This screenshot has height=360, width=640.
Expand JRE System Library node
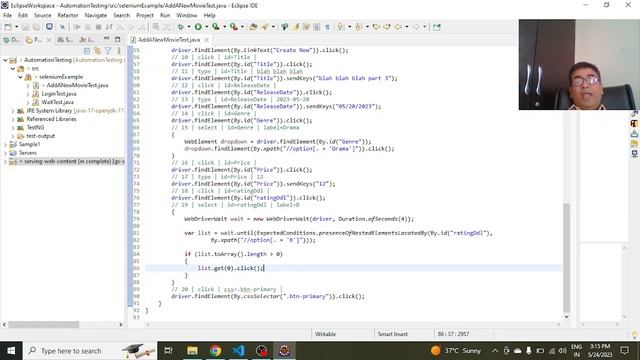coord(13,111)
